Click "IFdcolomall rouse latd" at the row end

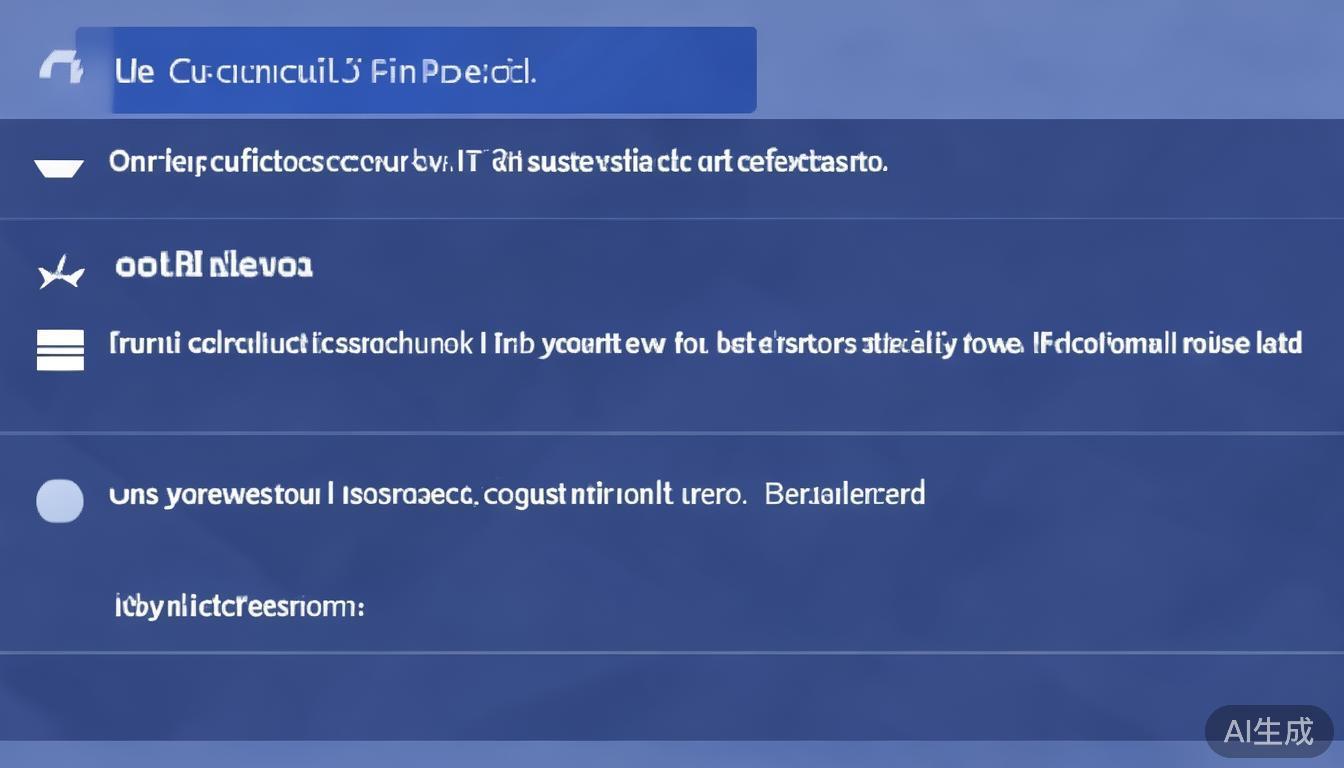1170,345
